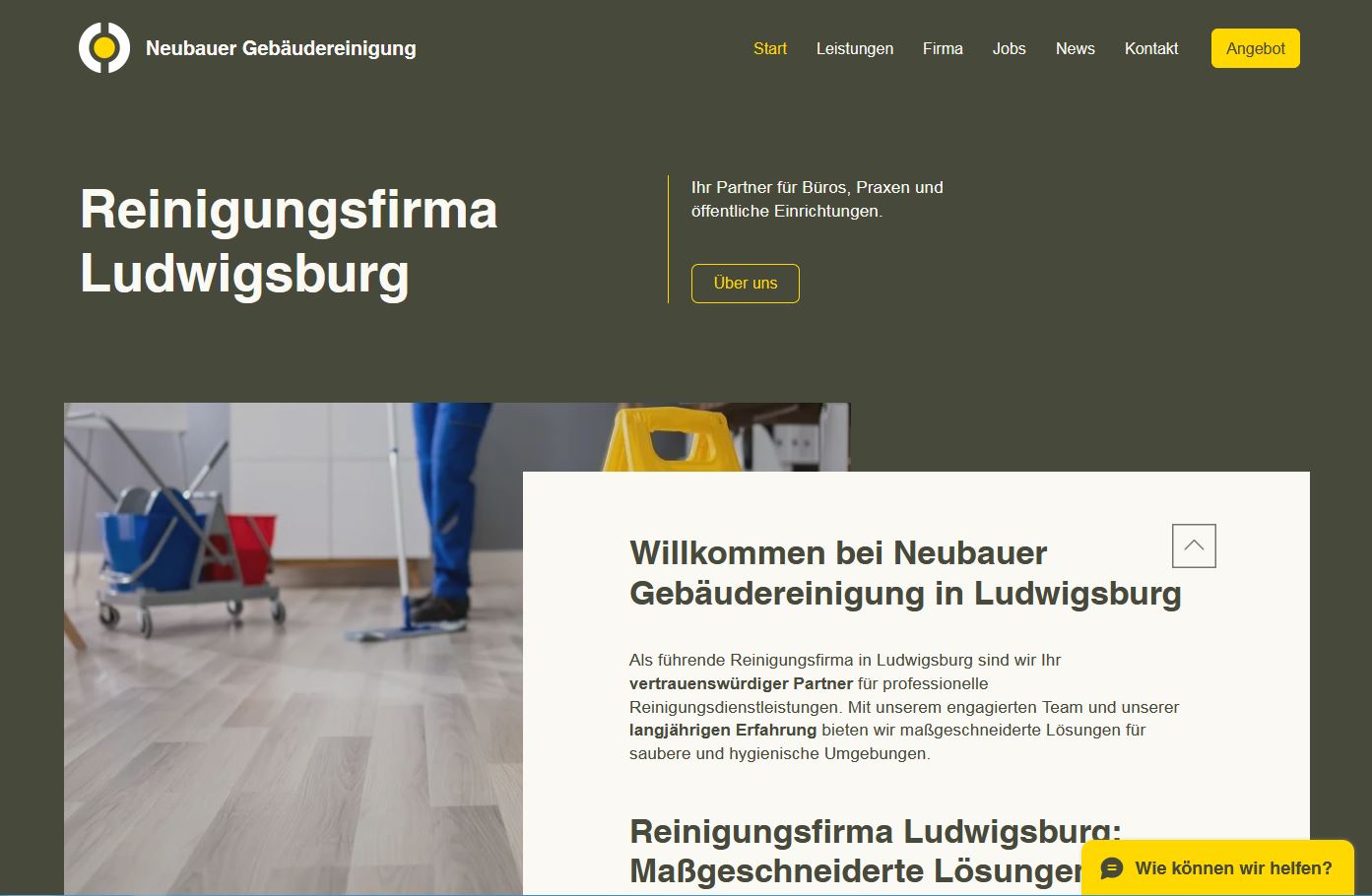Screen dimensions: 1372x896
Task: Click the scroll-to-top chevron arrow icon
Action: [x=1194, y=545]
